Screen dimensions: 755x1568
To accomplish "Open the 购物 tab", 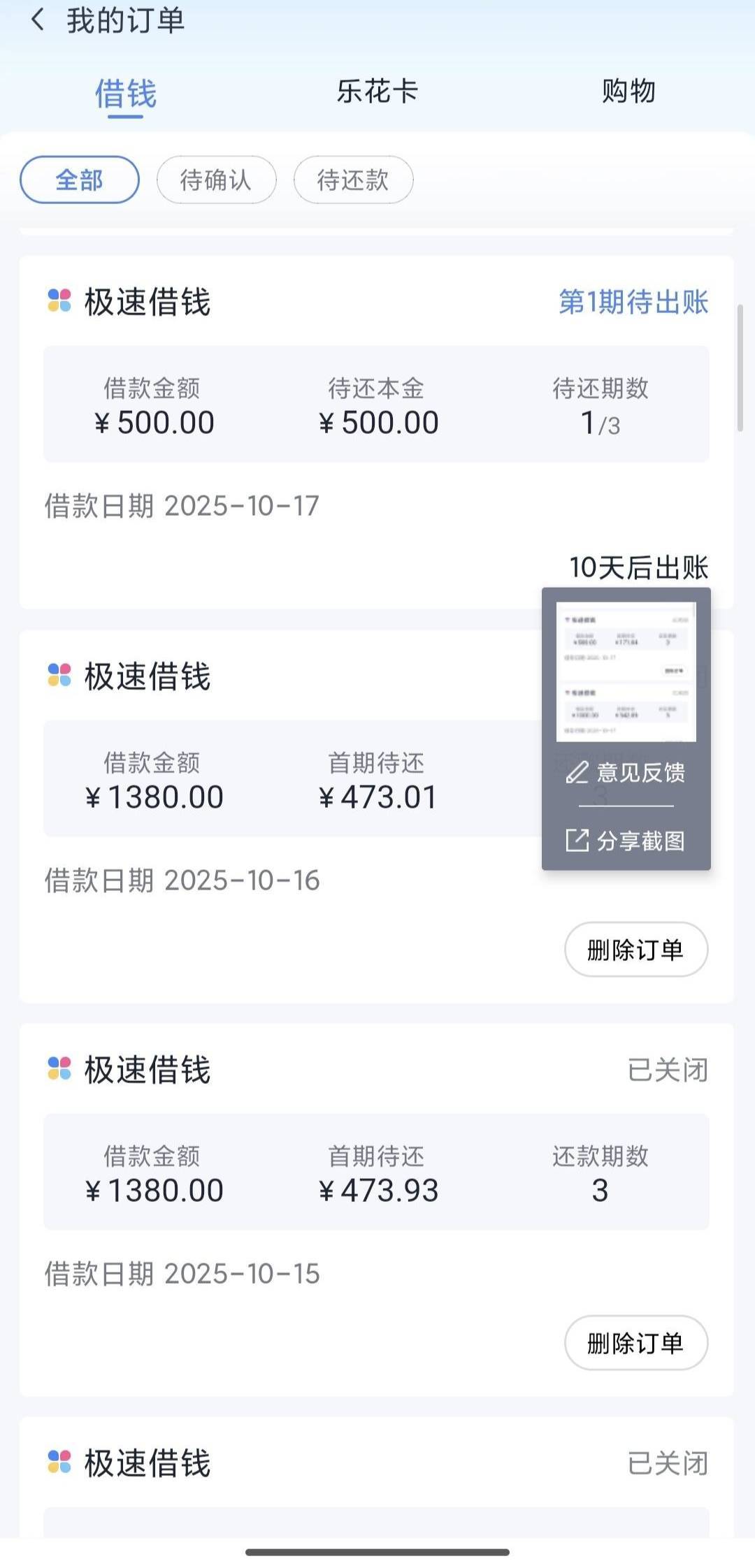I will 628,92.
